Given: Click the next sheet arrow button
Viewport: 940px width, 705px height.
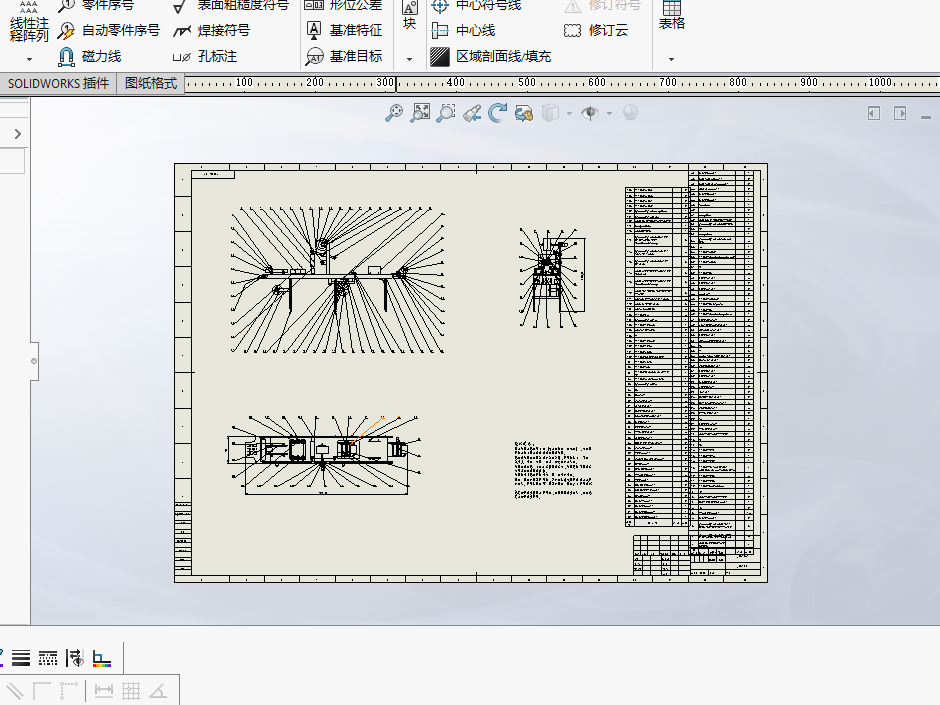Looking at the screenshot, I should 900,113.
